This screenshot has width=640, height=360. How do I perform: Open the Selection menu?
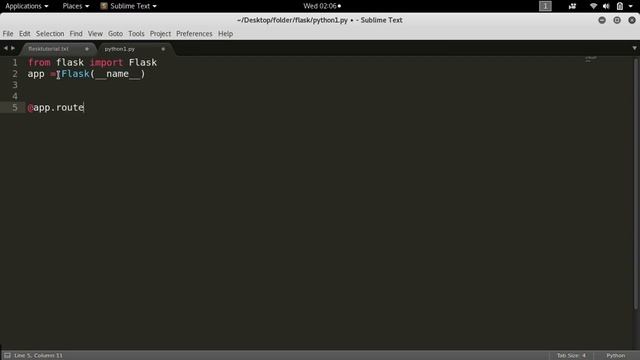[50, 34]
